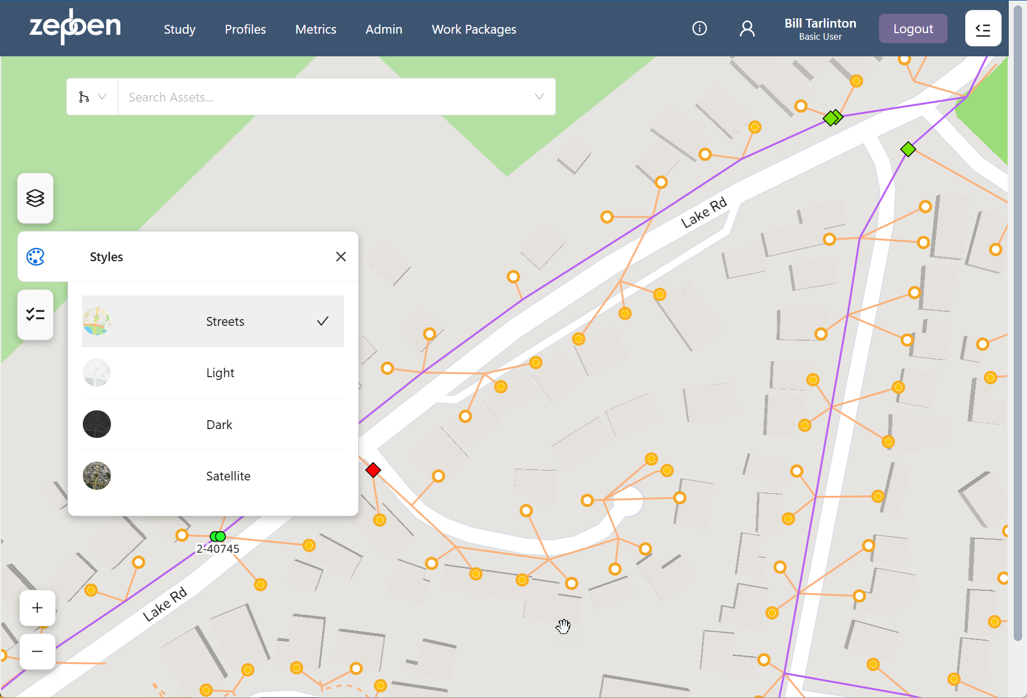Zoom out with the minus button
The height and width of the screenshot is (698, 1027).
pos(37,652)
